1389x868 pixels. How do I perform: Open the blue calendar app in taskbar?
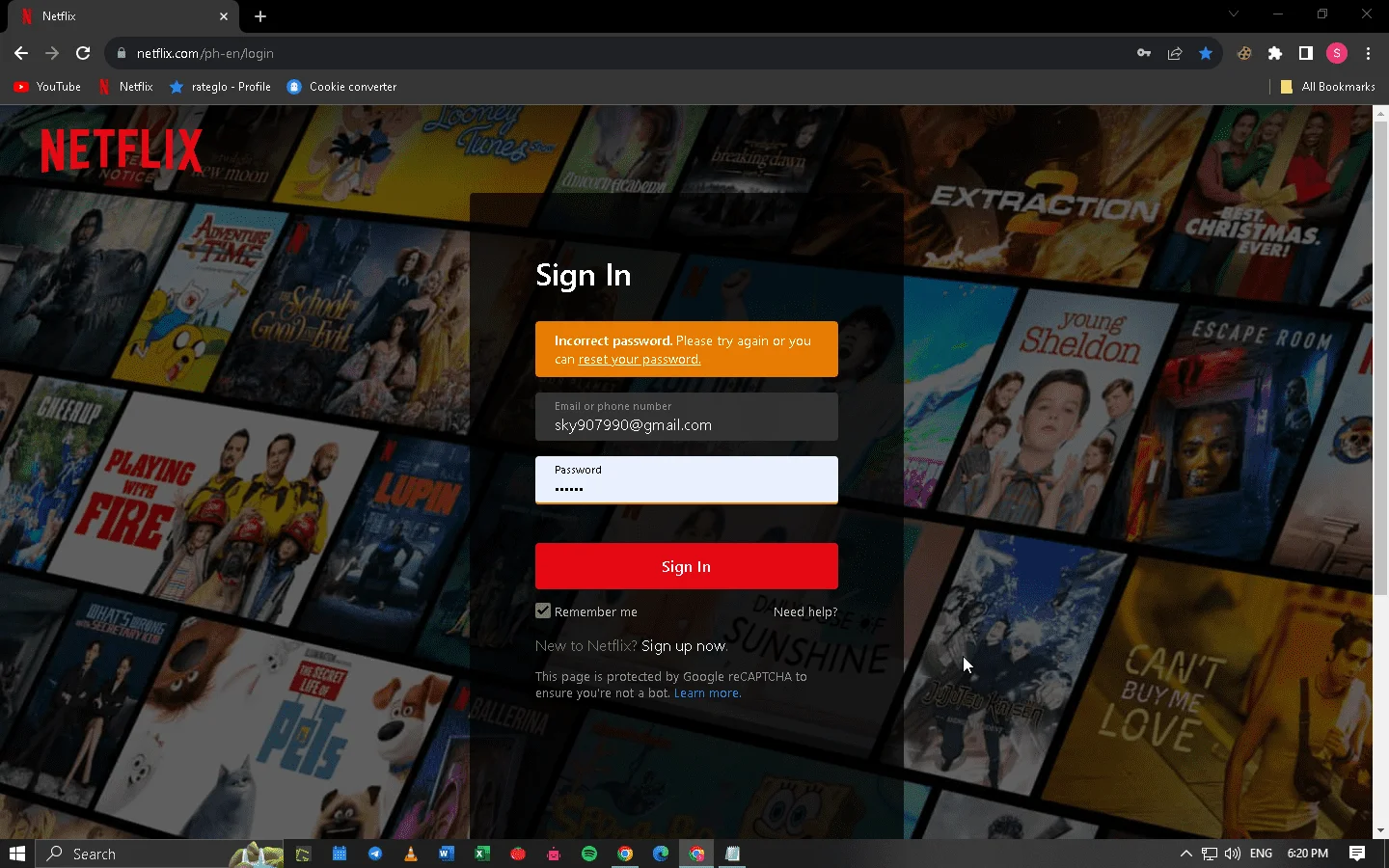[340, 854]
